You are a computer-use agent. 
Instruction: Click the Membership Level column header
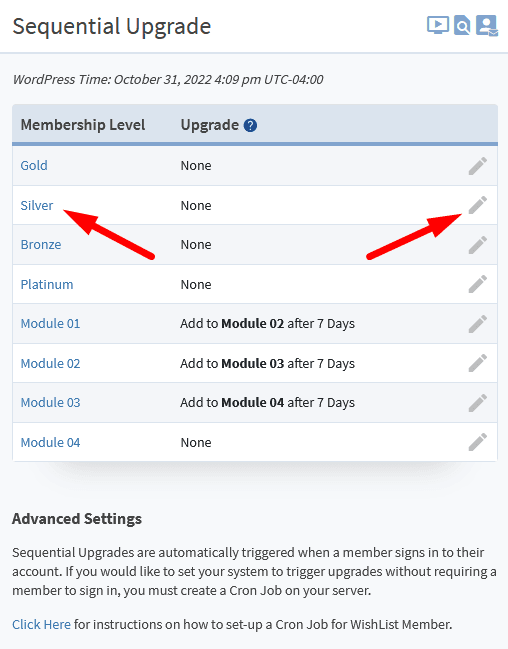pyautogui.click(x=83, y=125)
